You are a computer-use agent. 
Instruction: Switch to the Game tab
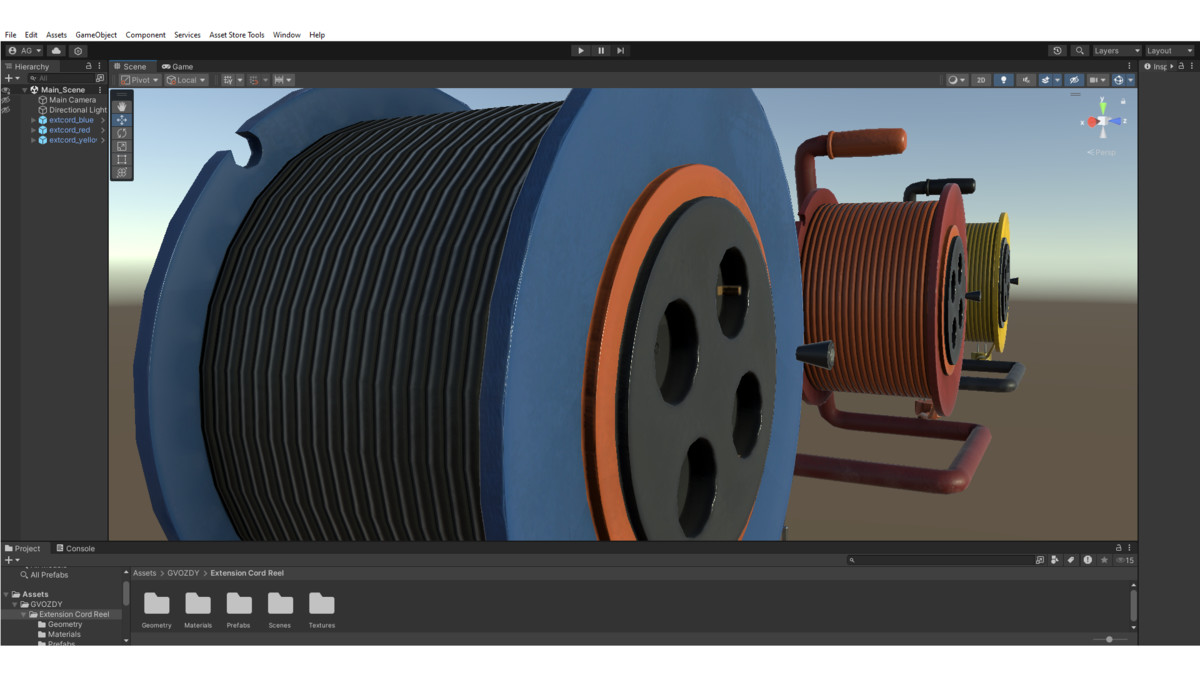click(x=177, y=67)
